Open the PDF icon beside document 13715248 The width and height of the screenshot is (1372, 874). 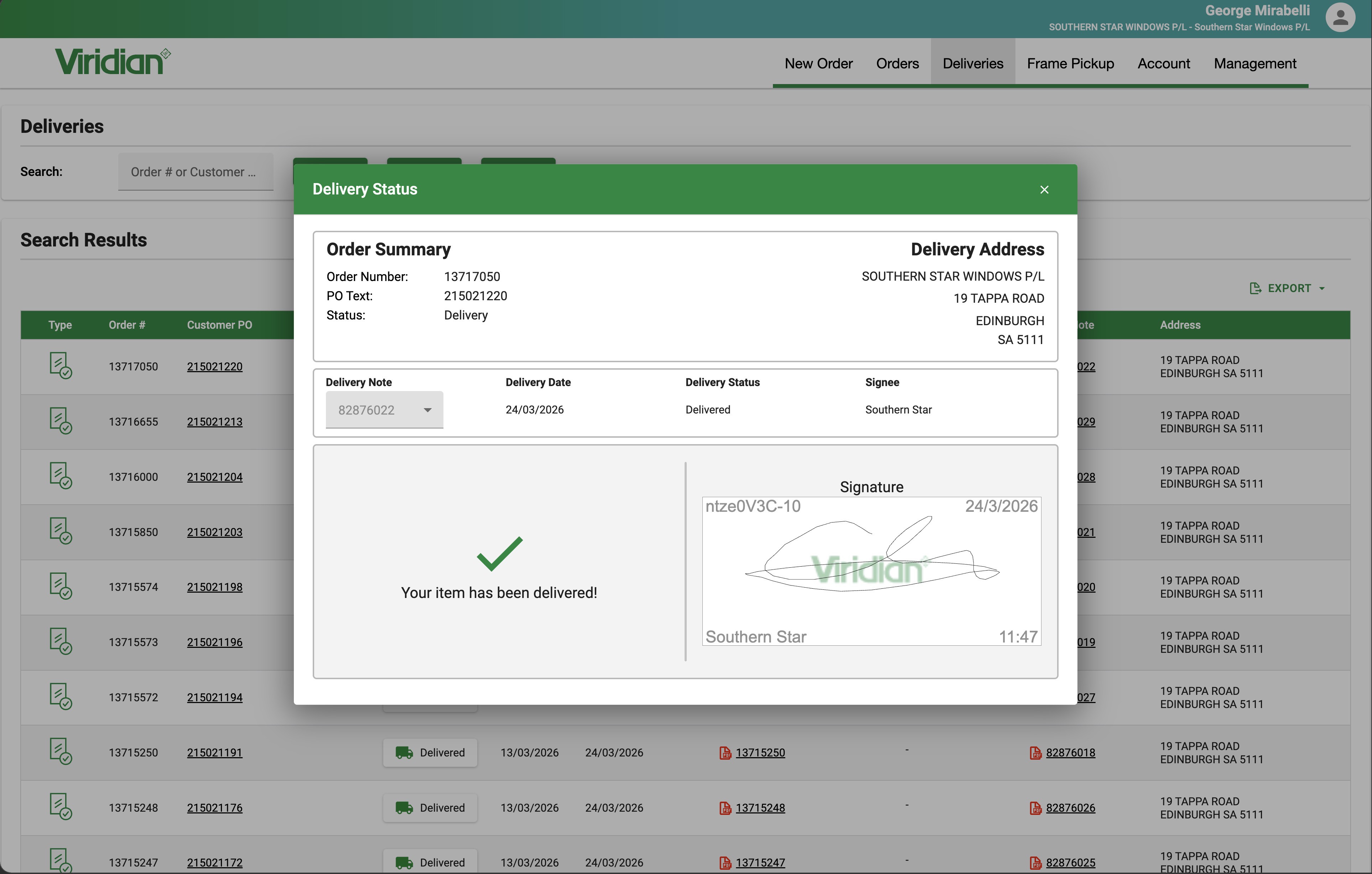pyautogui.click(x=725, y=808)
